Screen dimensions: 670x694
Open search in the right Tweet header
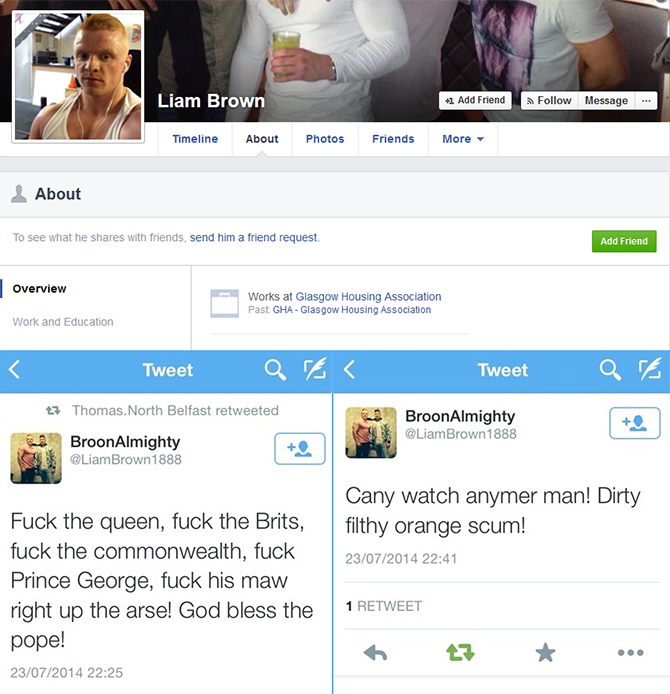click(x=610, y=370)
